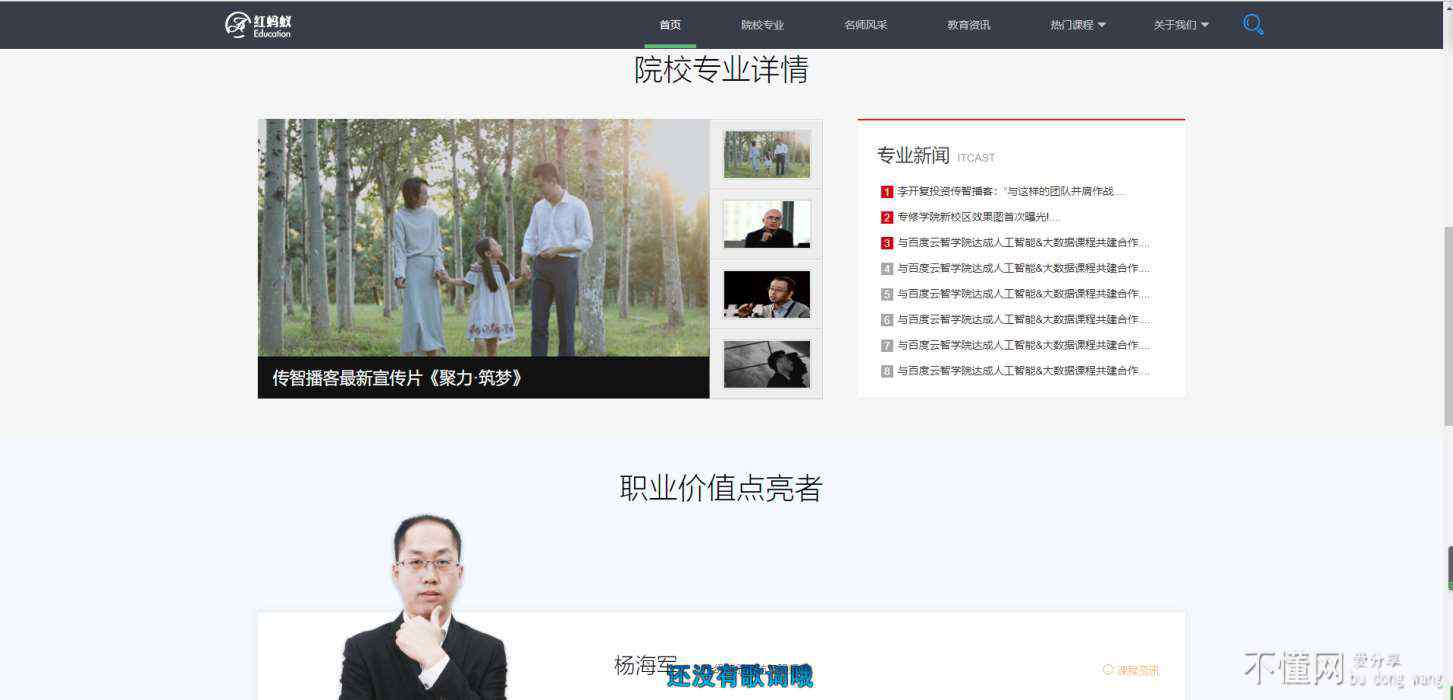Open the 名师风采 nav item

click(x=866, y=25)
